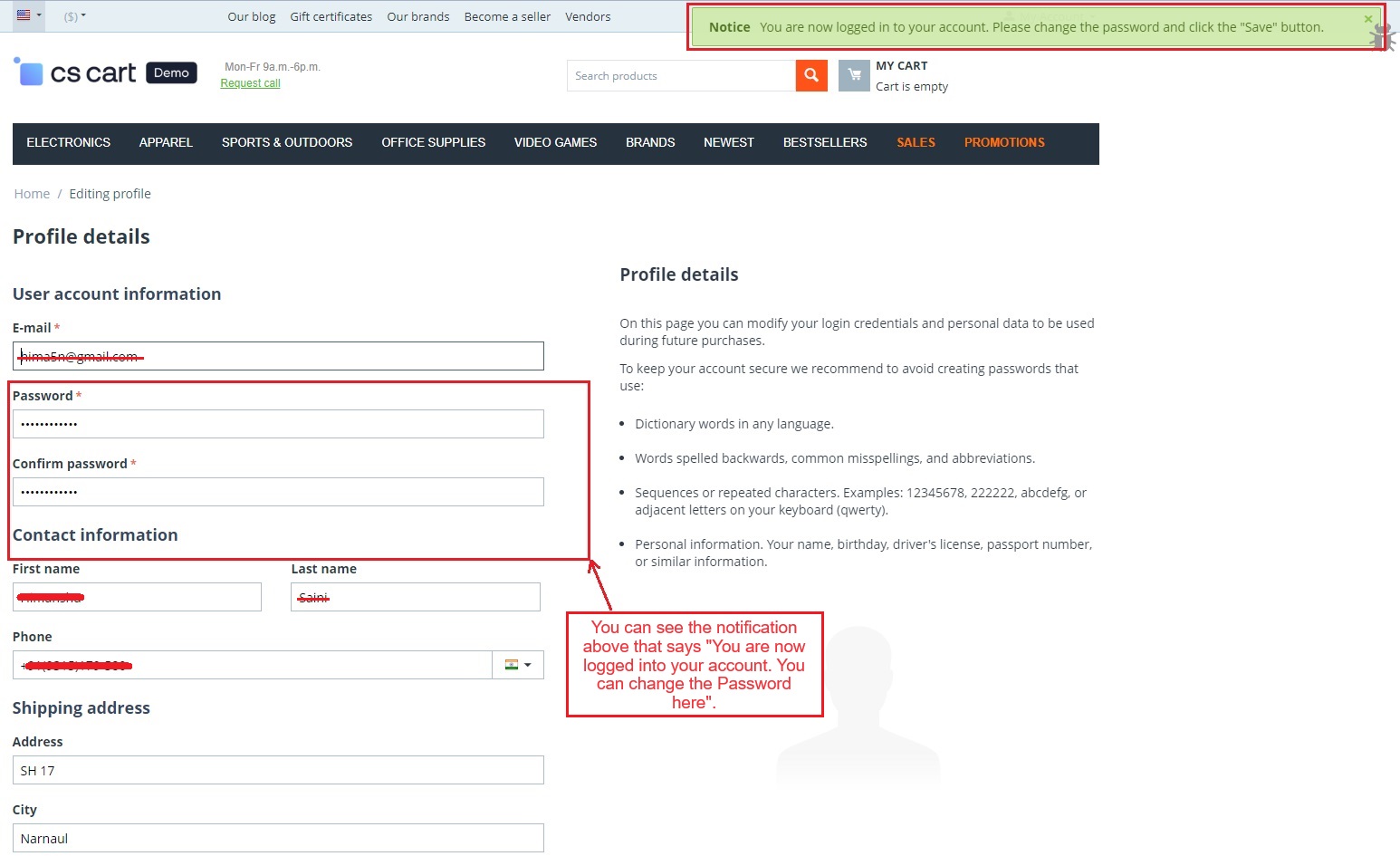Open the Electronics menu
Viewport: 1400px width, 856px height.
[69, 143]
